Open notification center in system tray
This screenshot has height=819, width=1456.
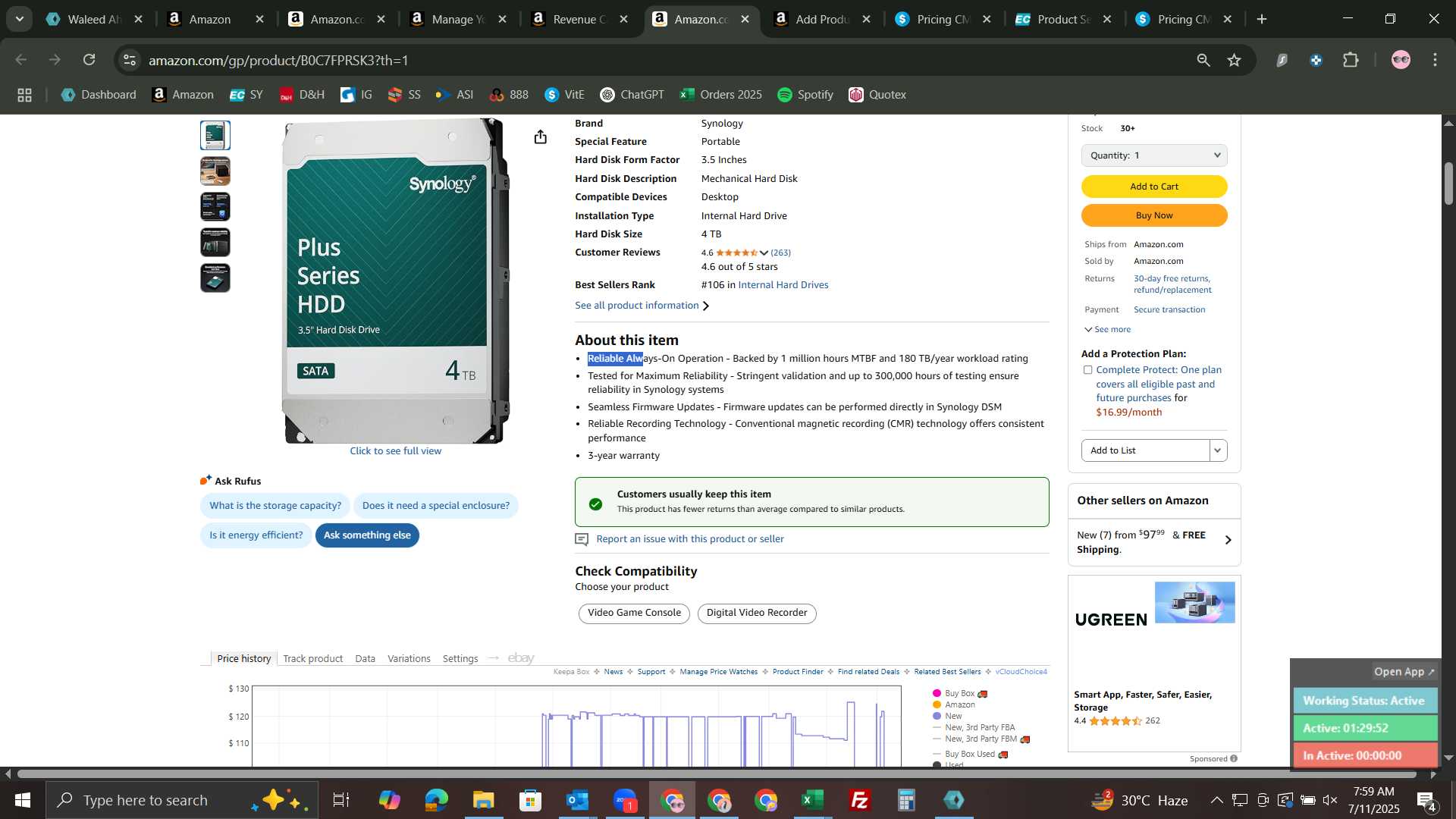[x=1426, y=800]
